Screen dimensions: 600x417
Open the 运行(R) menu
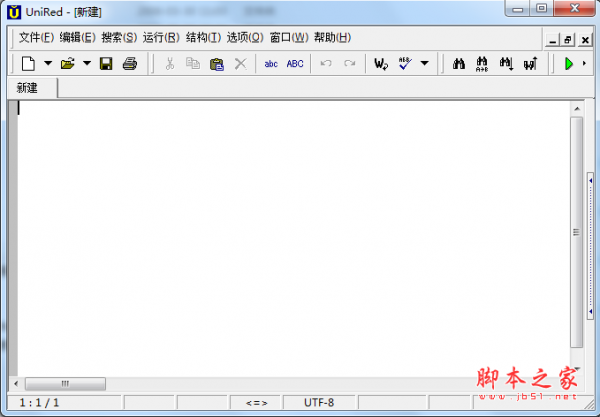click(161, 37)
